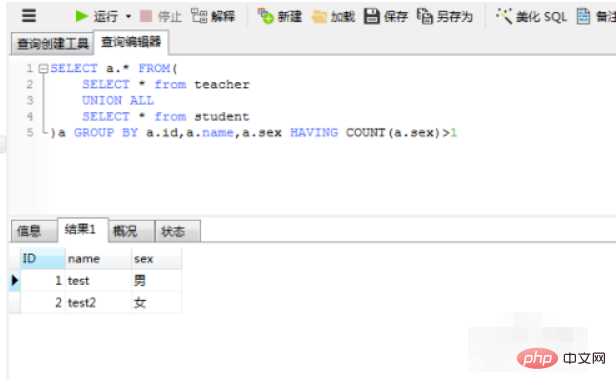The width and height of the screenshot is (616, 391).
Task: Click the HAVING keyword on line 5
Action: click(314, 133)
